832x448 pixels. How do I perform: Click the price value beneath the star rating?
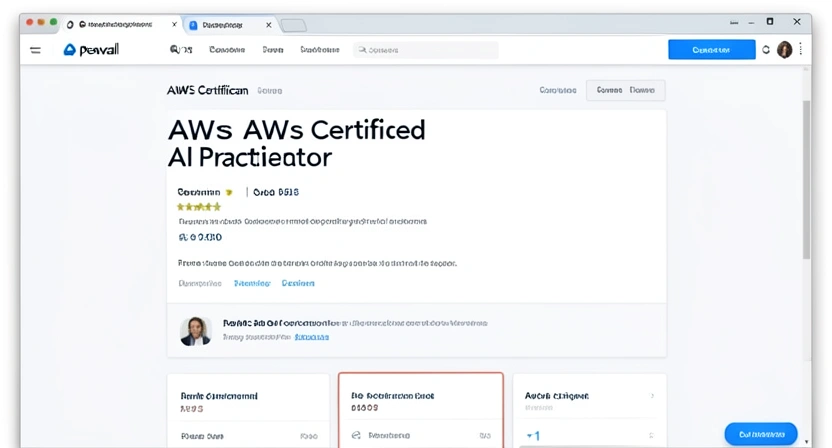click(x=200, y=237)
